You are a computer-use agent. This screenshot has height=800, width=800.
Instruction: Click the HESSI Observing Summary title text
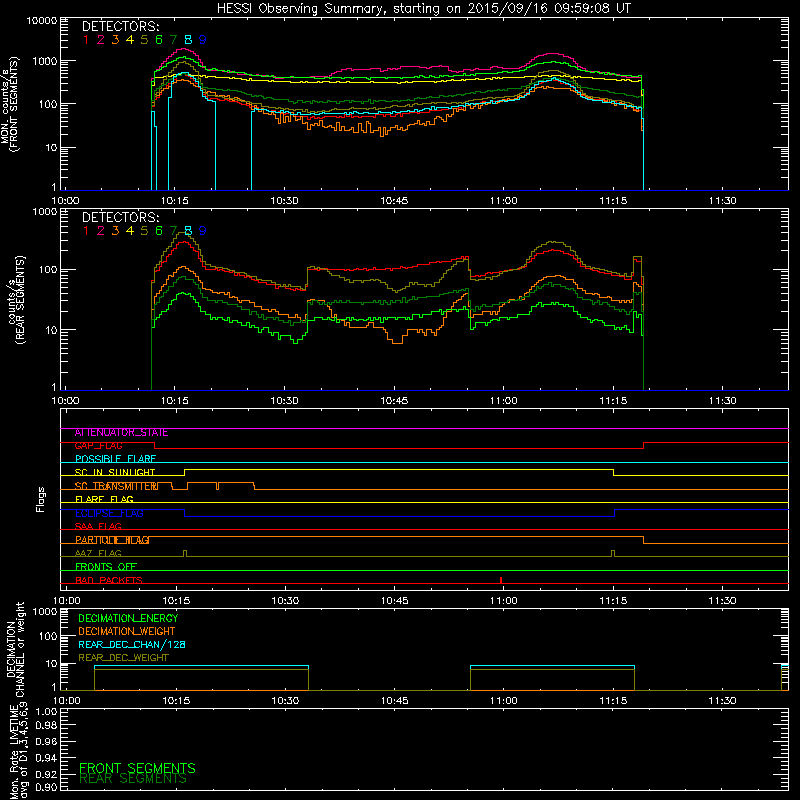[x=423, y=9]
